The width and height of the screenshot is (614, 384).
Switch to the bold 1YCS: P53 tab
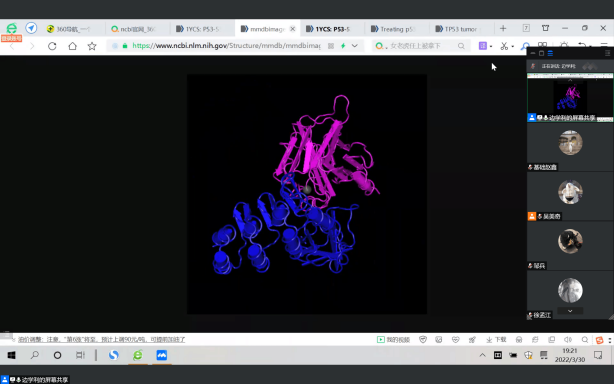tap(332, 29)
